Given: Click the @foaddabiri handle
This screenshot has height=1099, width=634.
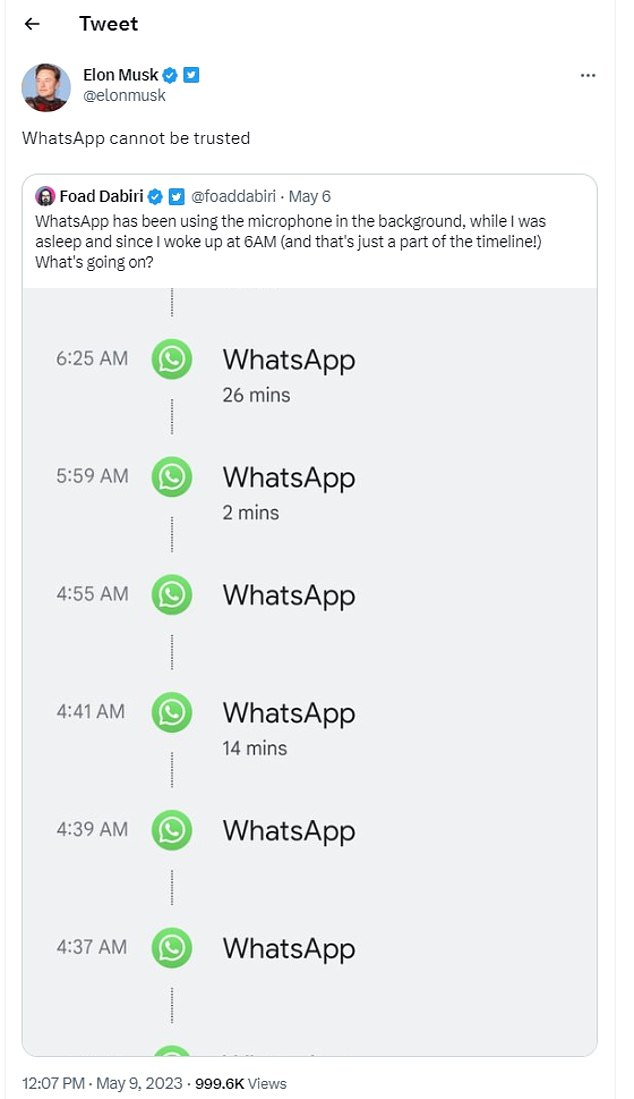Looking at the screenshot, I should coord(233,196).
